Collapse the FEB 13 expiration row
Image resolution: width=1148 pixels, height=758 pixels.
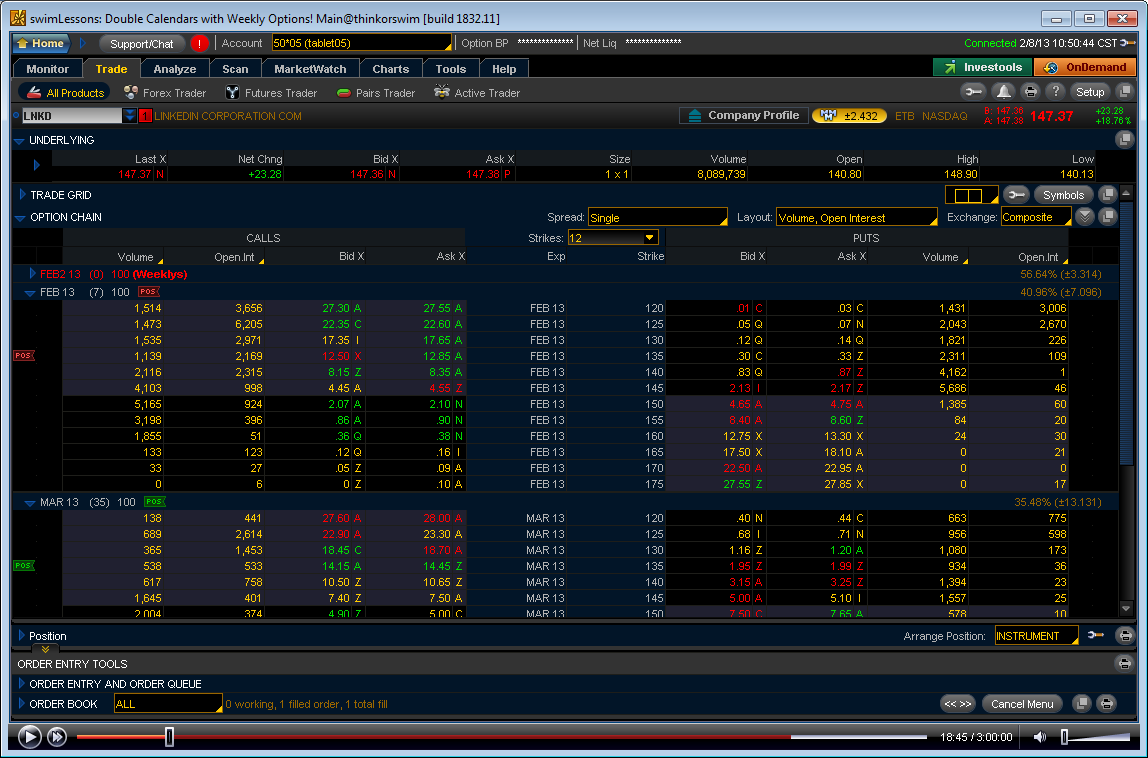pos(30,292)
